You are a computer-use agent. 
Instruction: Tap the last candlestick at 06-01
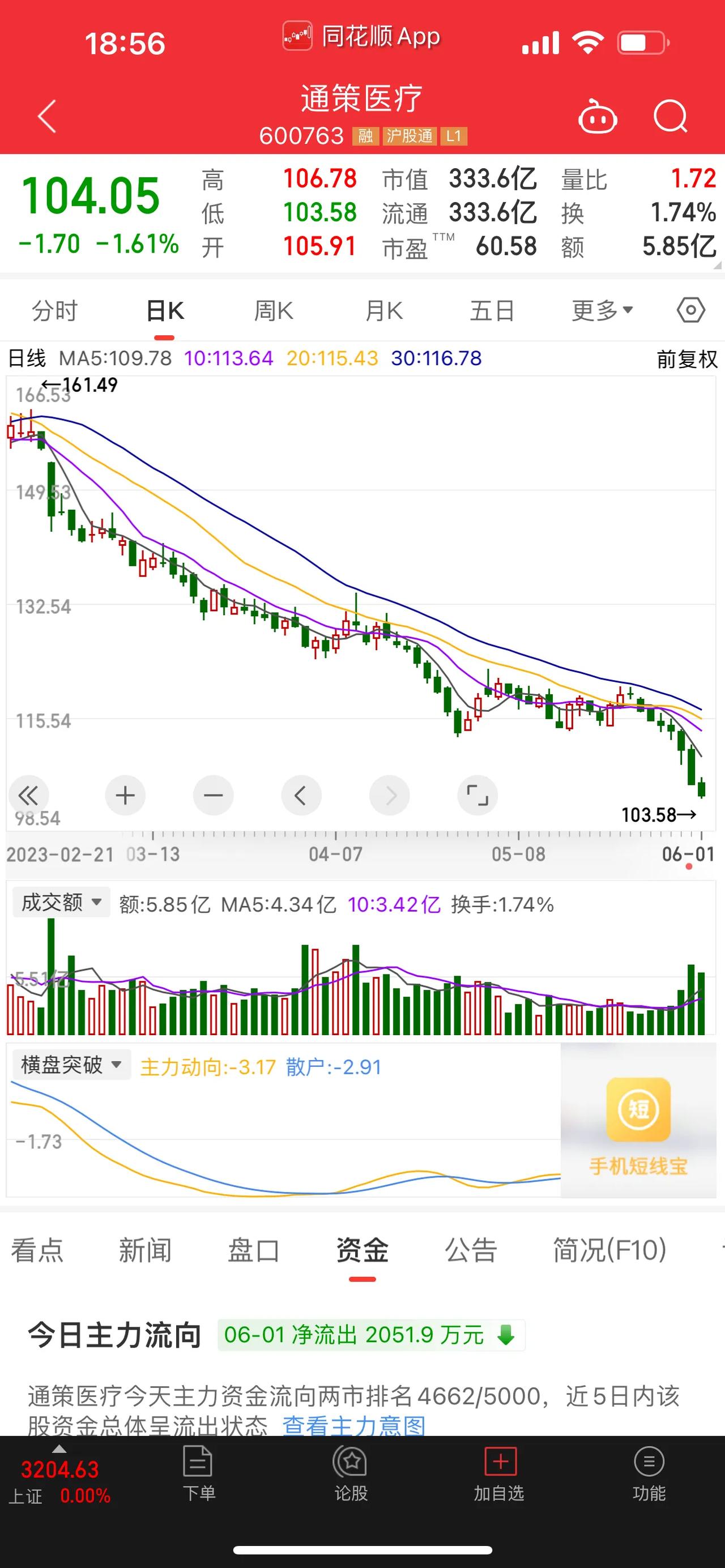click(702, 788)
